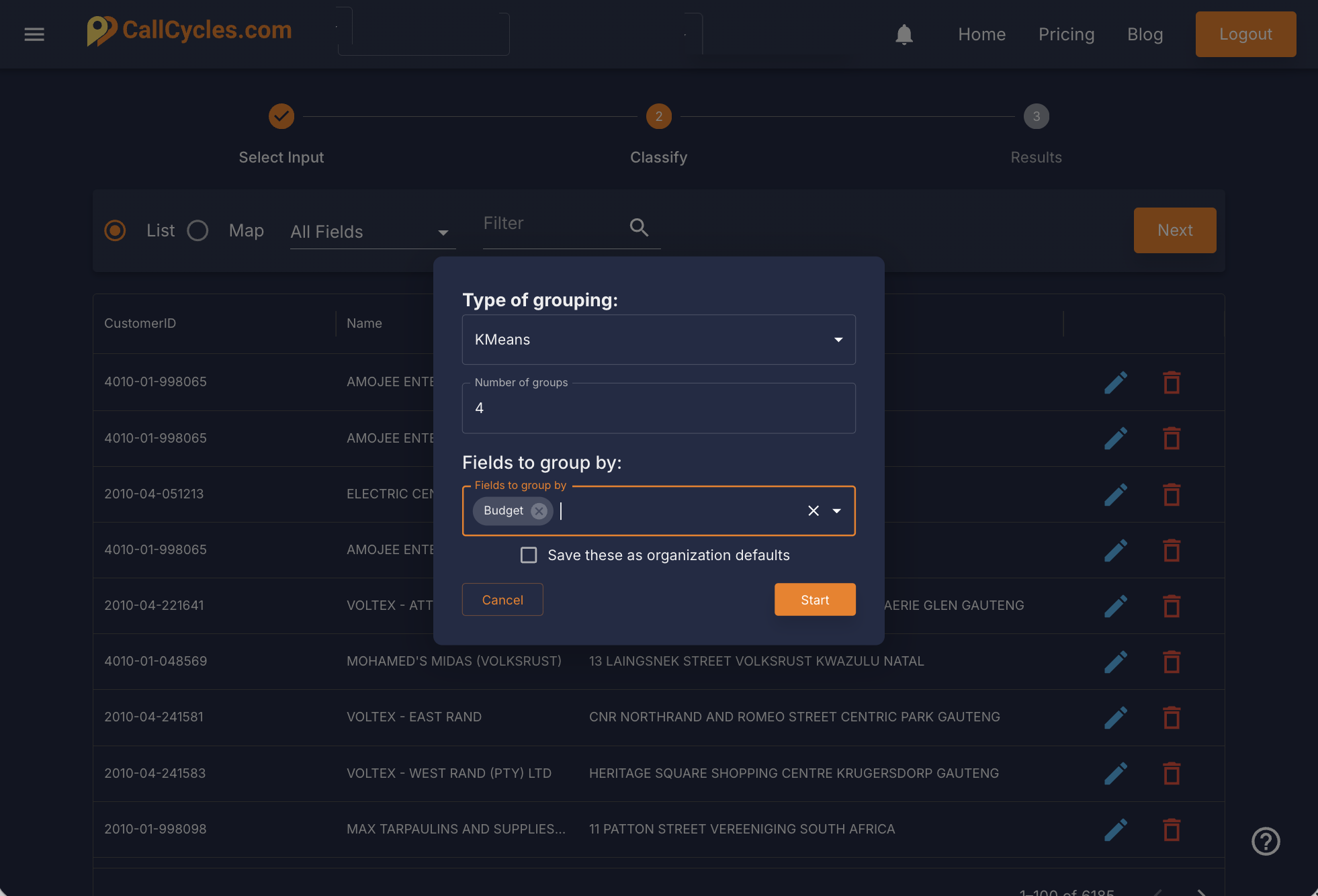Image resolution: width=1318 pixels, height=896 pixels.
Task: Select cell 2010-01-998098
Action: (155, 830)
